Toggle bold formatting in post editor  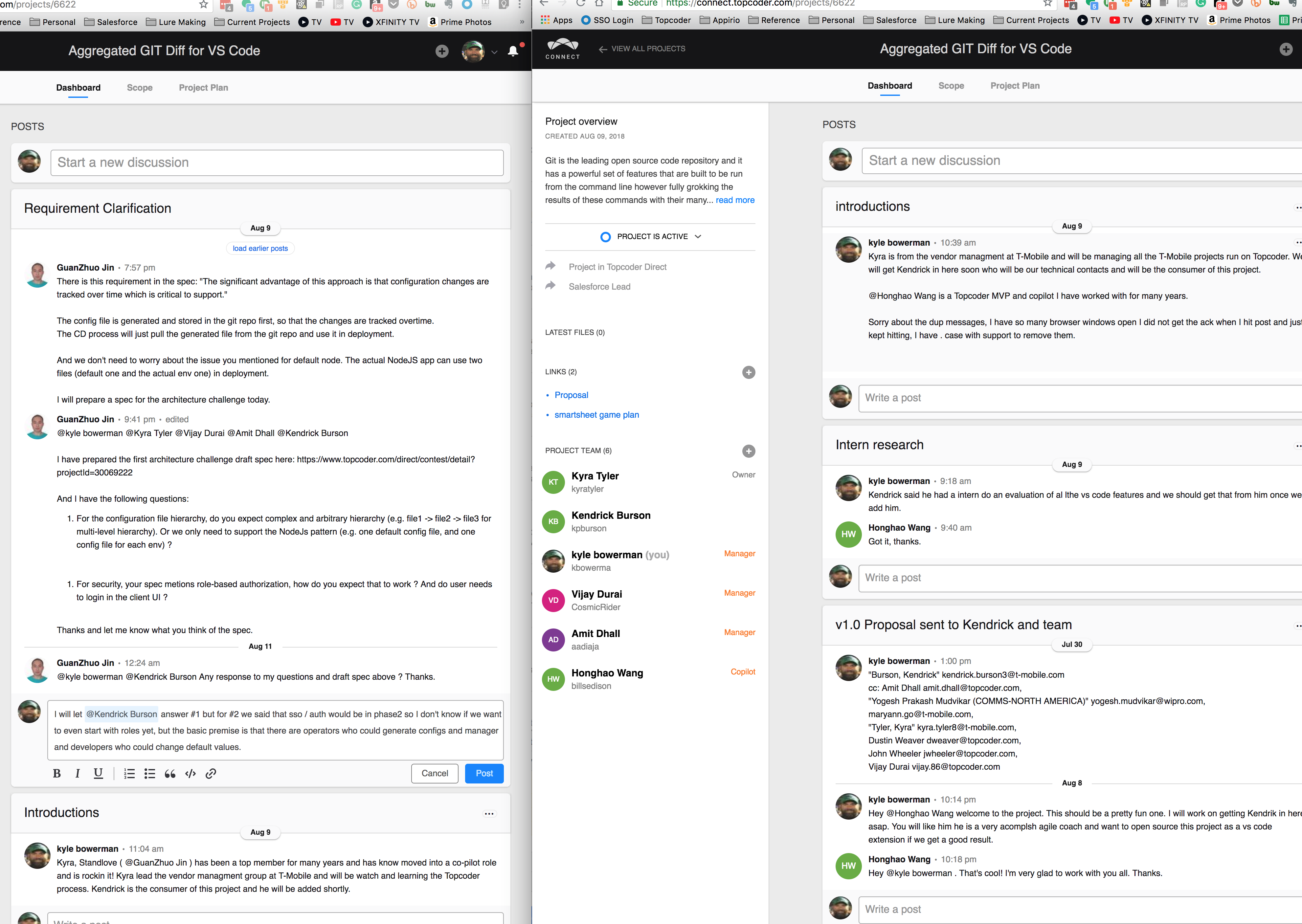click(56, 773)
